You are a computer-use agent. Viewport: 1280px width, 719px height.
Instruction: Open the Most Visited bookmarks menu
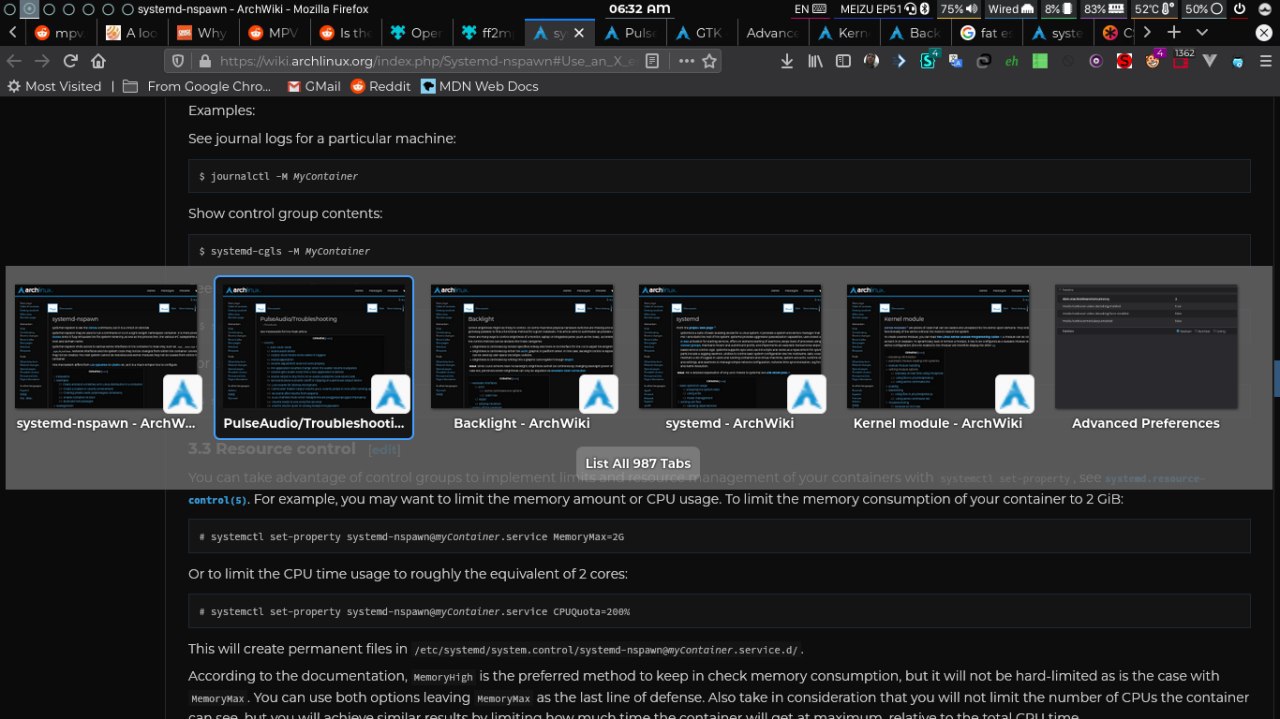[x=55, y=86]
